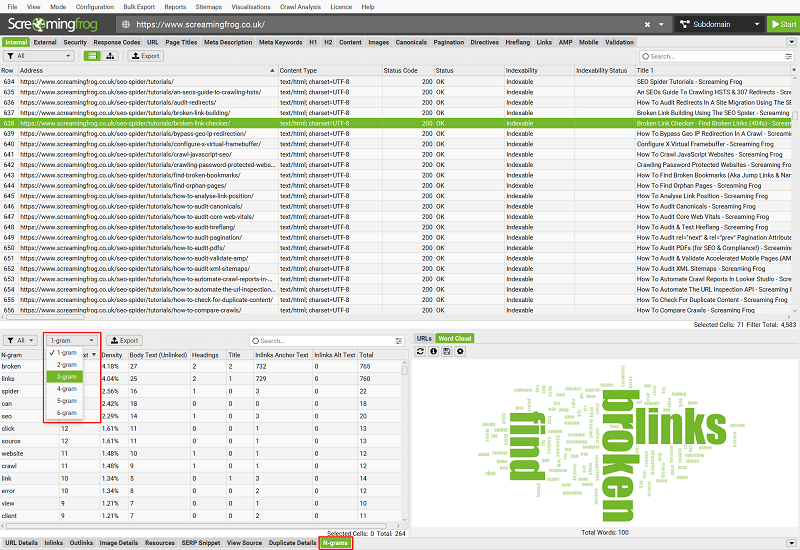Open the Inlinks bottom tab
Screen dimensions: 800x550
[x=53, y=543]
